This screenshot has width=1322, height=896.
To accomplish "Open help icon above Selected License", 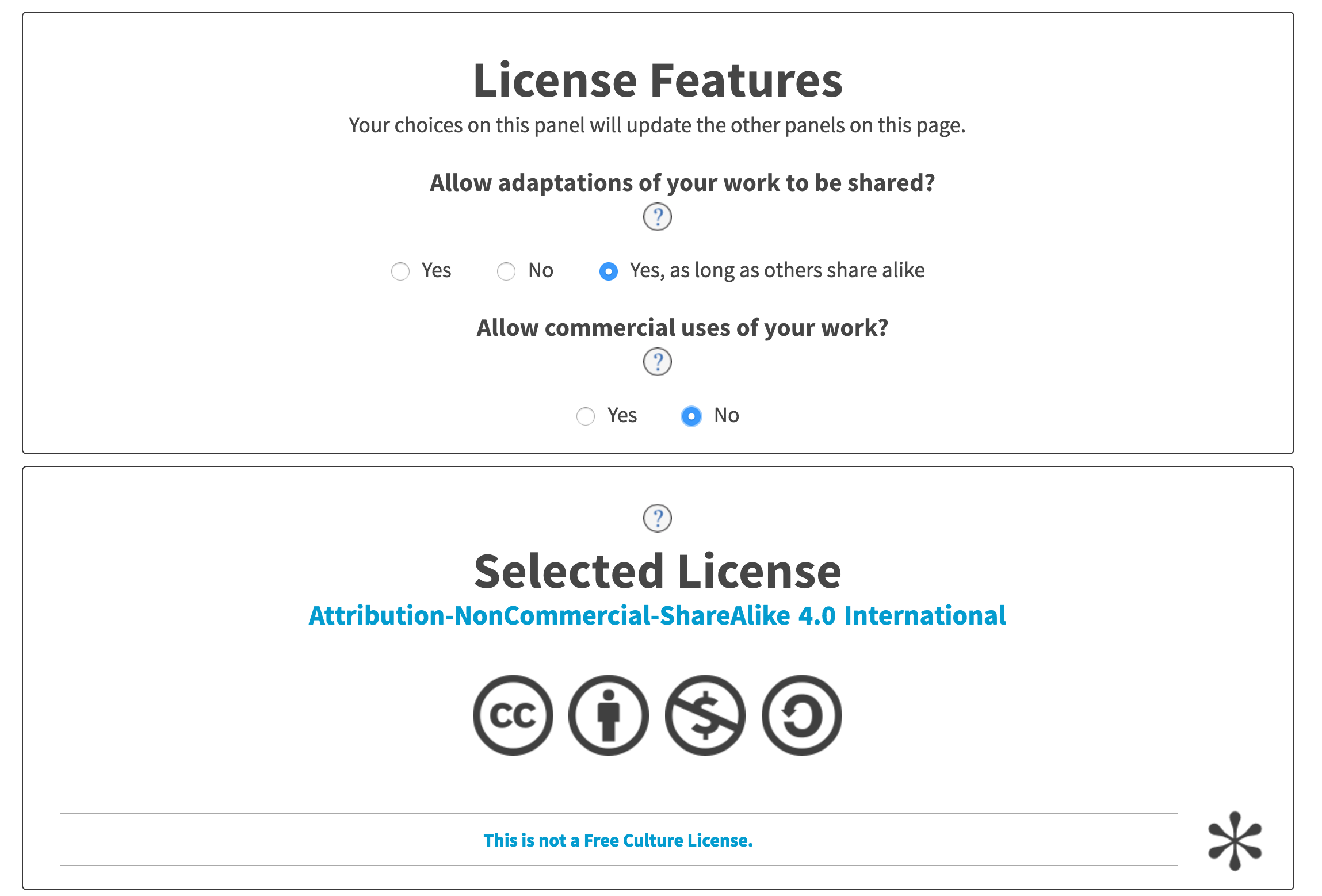I will coord(657,518).
